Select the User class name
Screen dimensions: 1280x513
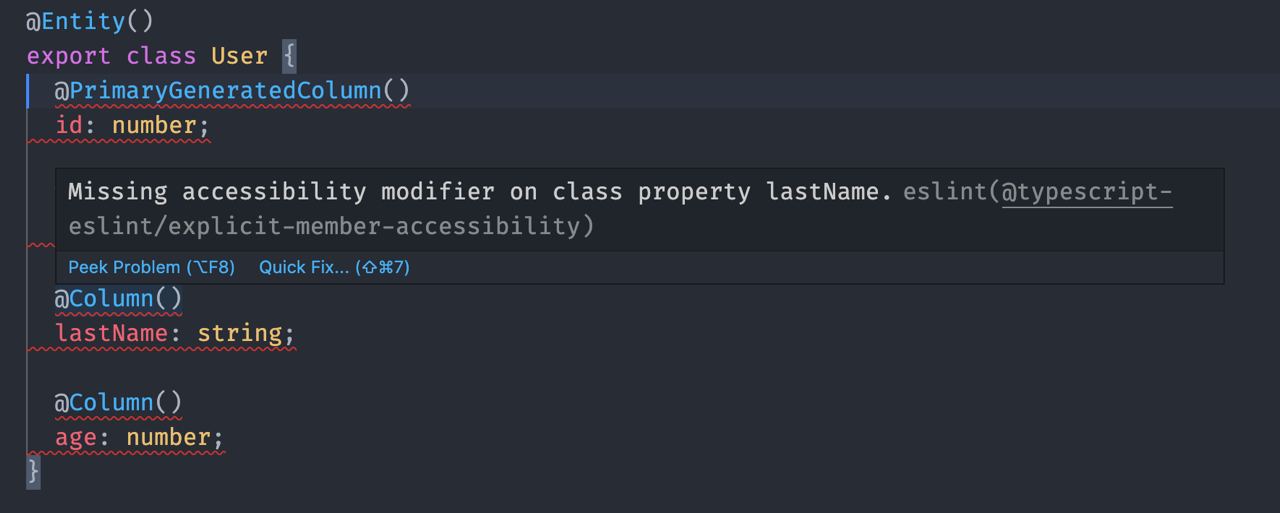pyautogui.click(x=239, y=56)
